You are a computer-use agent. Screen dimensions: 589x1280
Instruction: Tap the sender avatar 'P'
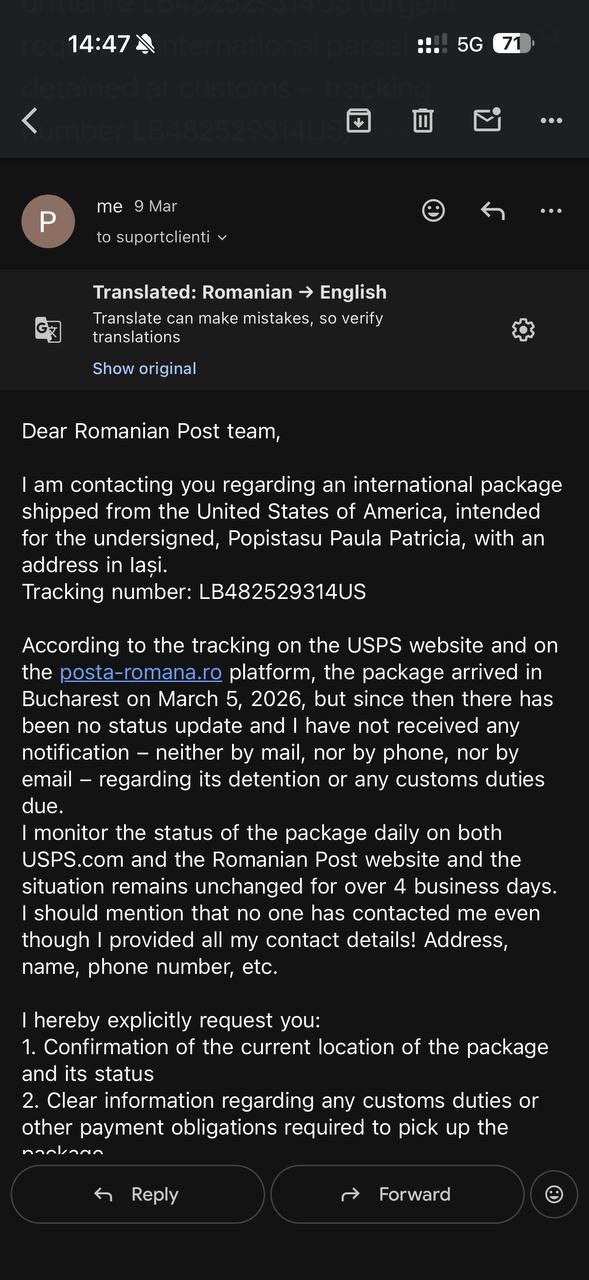coord(48,220)
